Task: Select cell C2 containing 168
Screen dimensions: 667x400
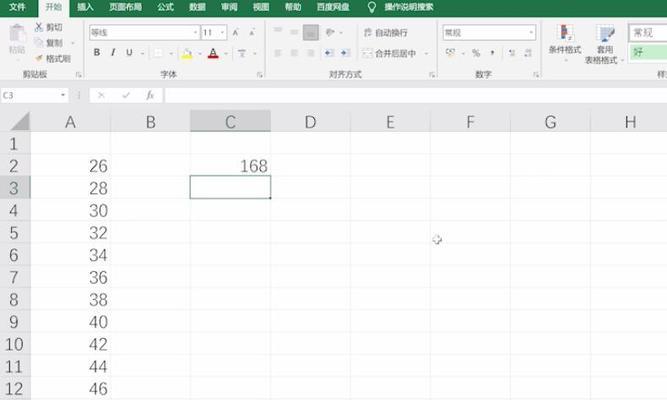Action: click(230, 166)
